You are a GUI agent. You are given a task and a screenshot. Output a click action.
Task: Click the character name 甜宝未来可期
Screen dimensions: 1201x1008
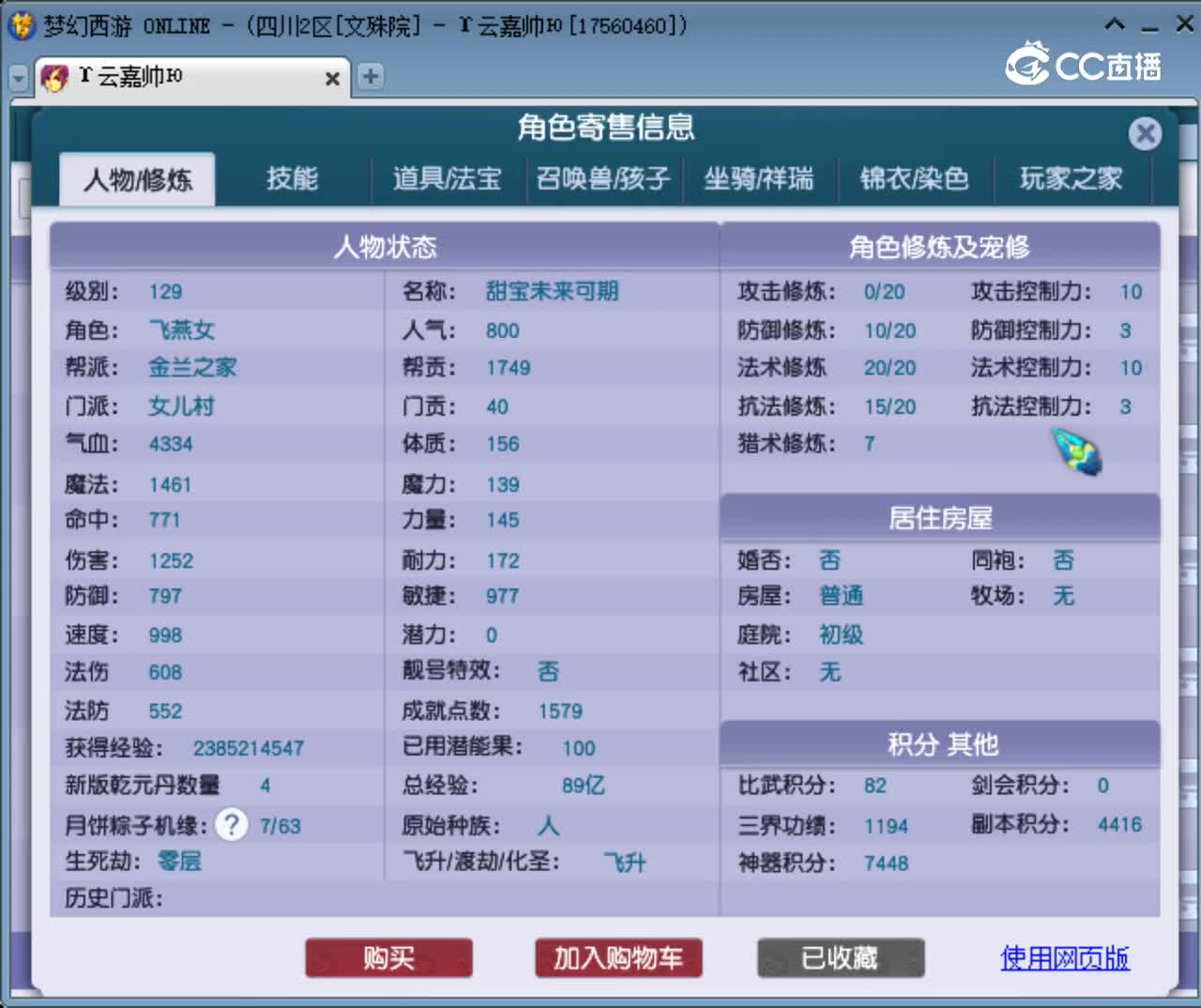point(552,291)
